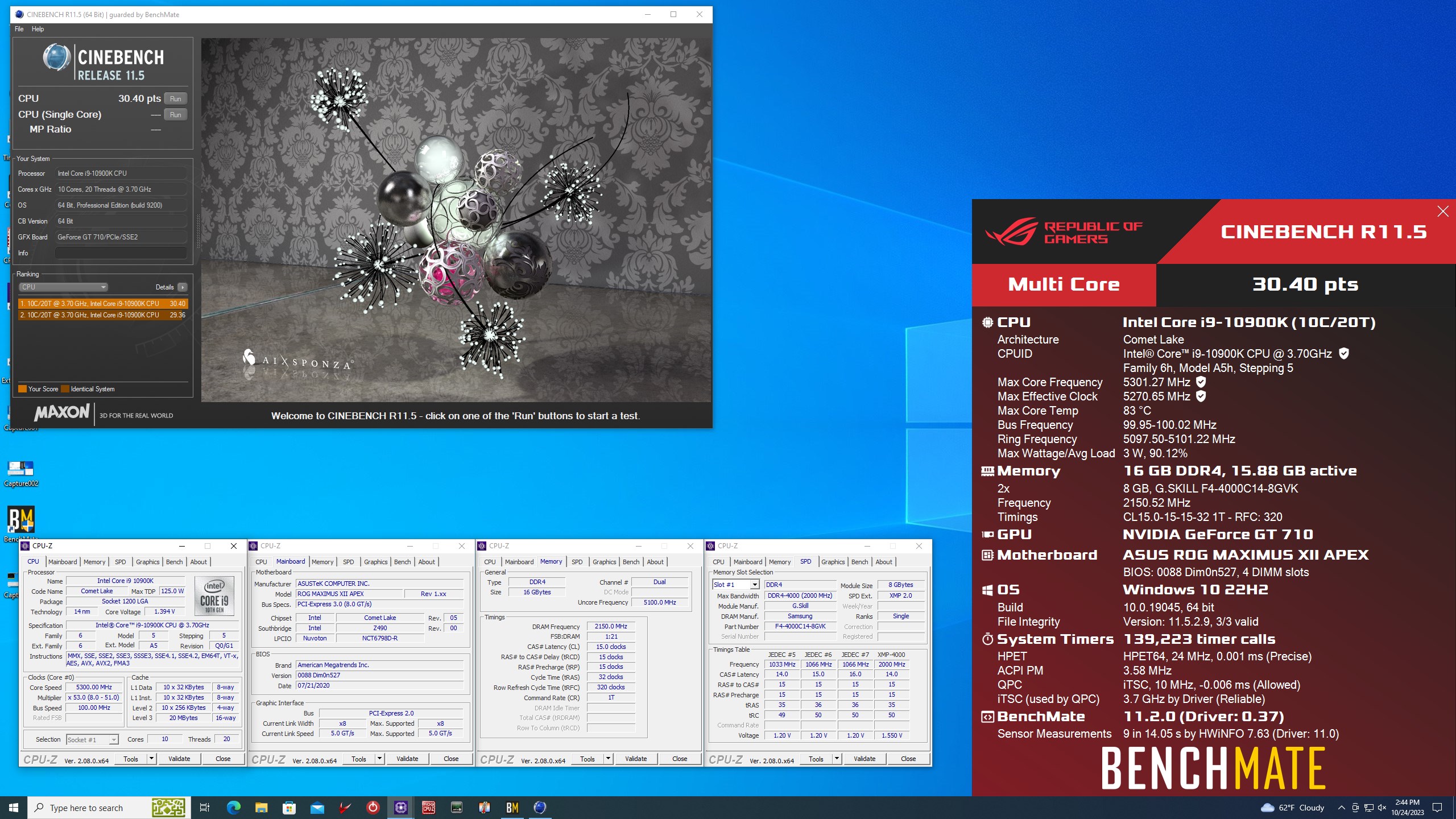The height and width of the screenshot is (819, 1456).
Task: Click the Cinebench rendered scene image
Action: point(456,220)
